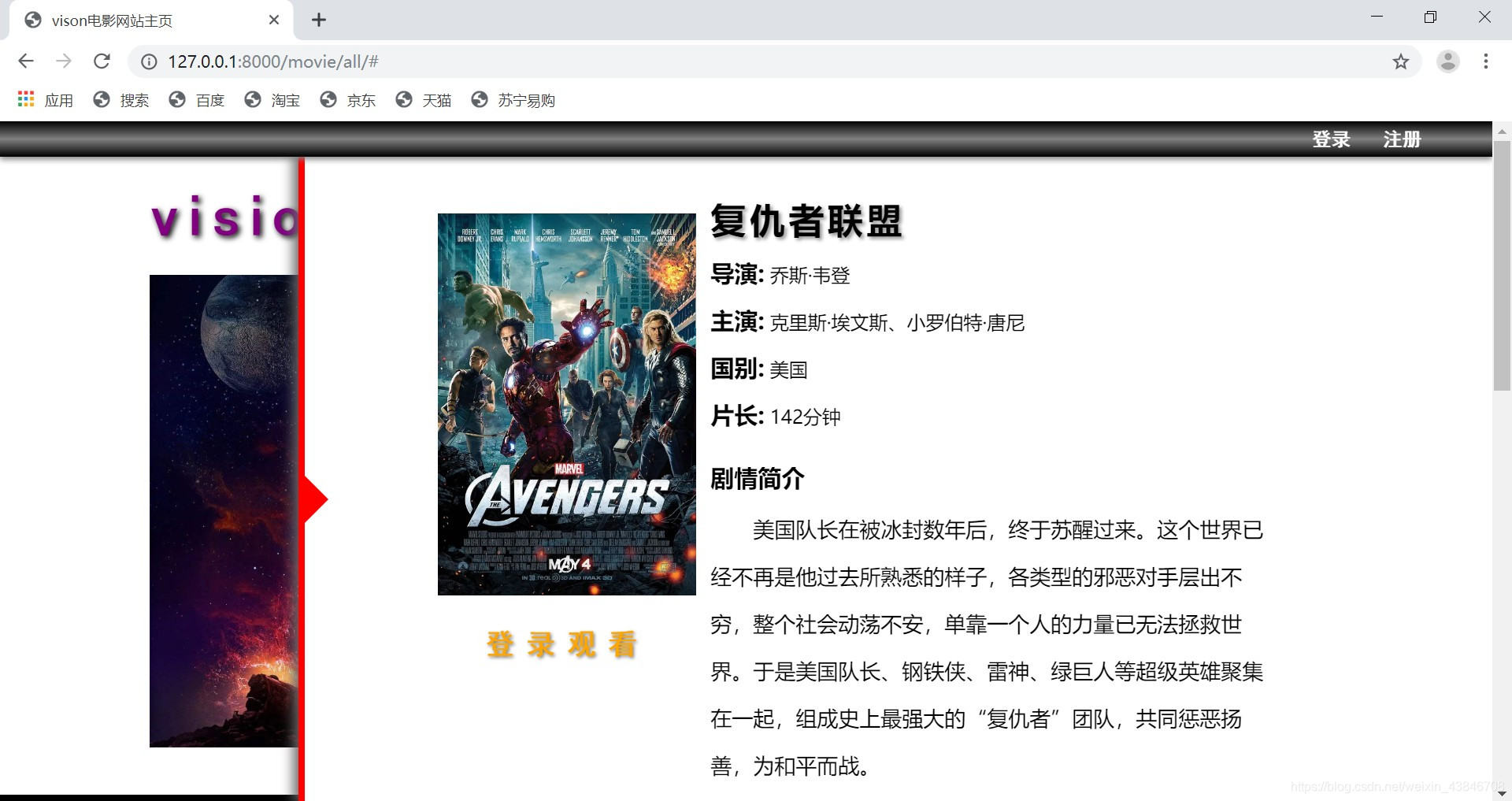
Task: Click the scrollbar down arrow
Action: [1502, 793]
